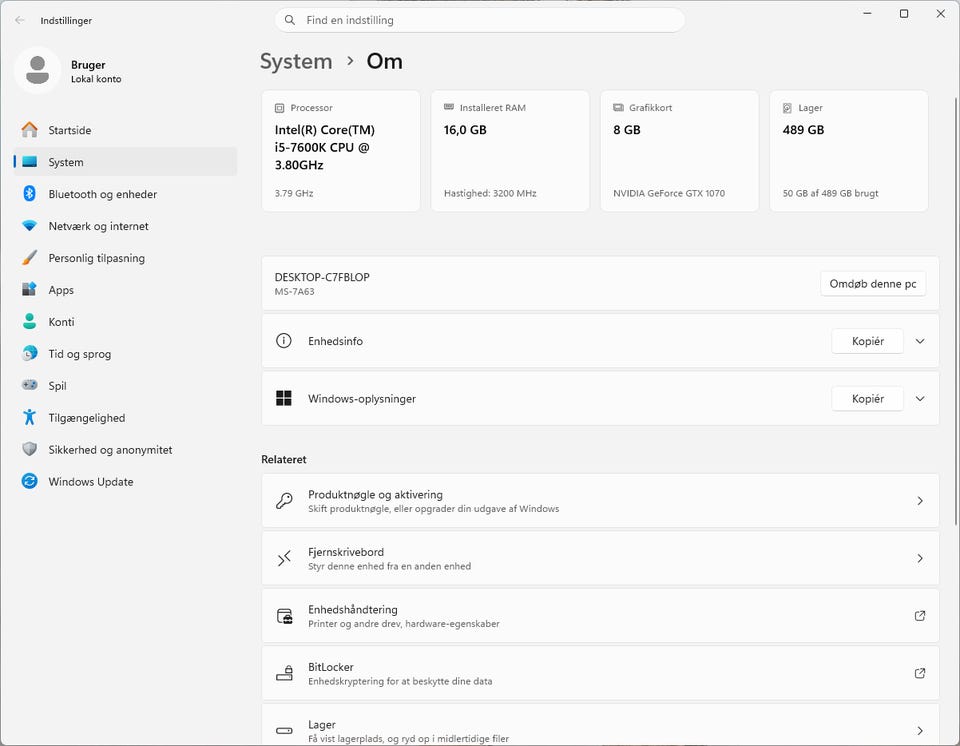
Task: Expand the Windows-oplysninger section chevron
Action: coord(920,399)
